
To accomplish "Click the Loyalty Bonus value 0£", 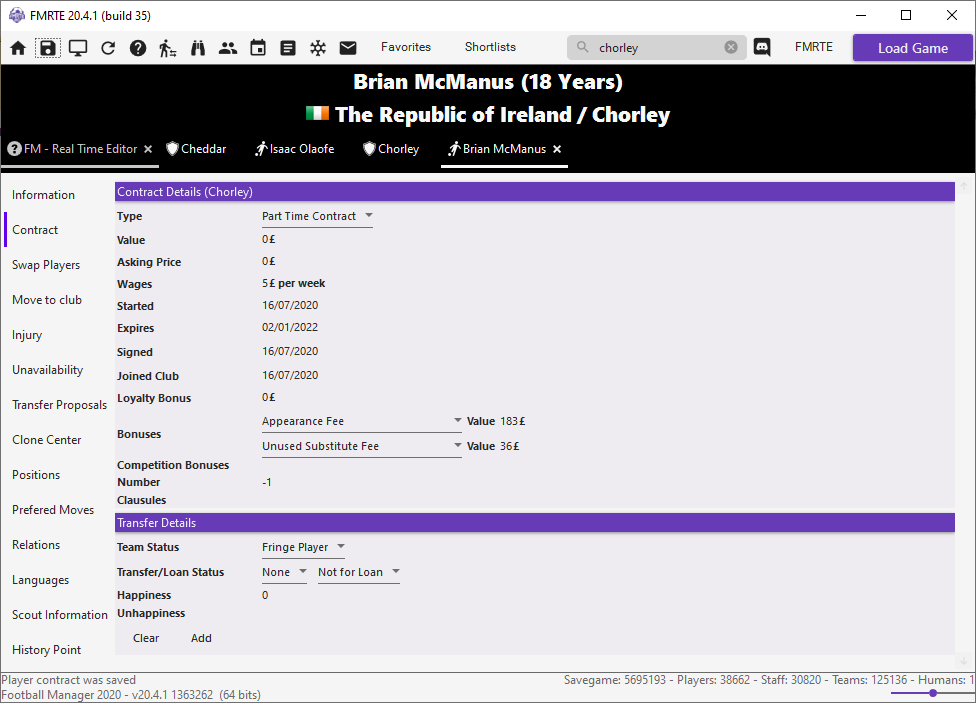I will point(269,397).
